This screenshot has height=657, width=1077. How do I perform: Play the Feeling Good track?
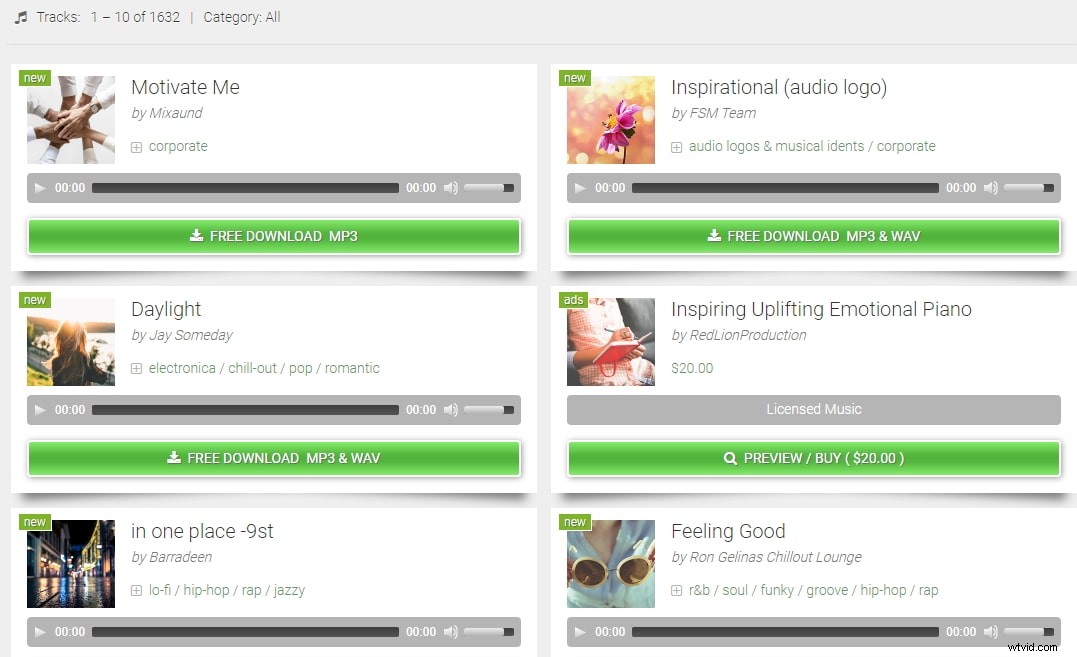tap(580, 632)
